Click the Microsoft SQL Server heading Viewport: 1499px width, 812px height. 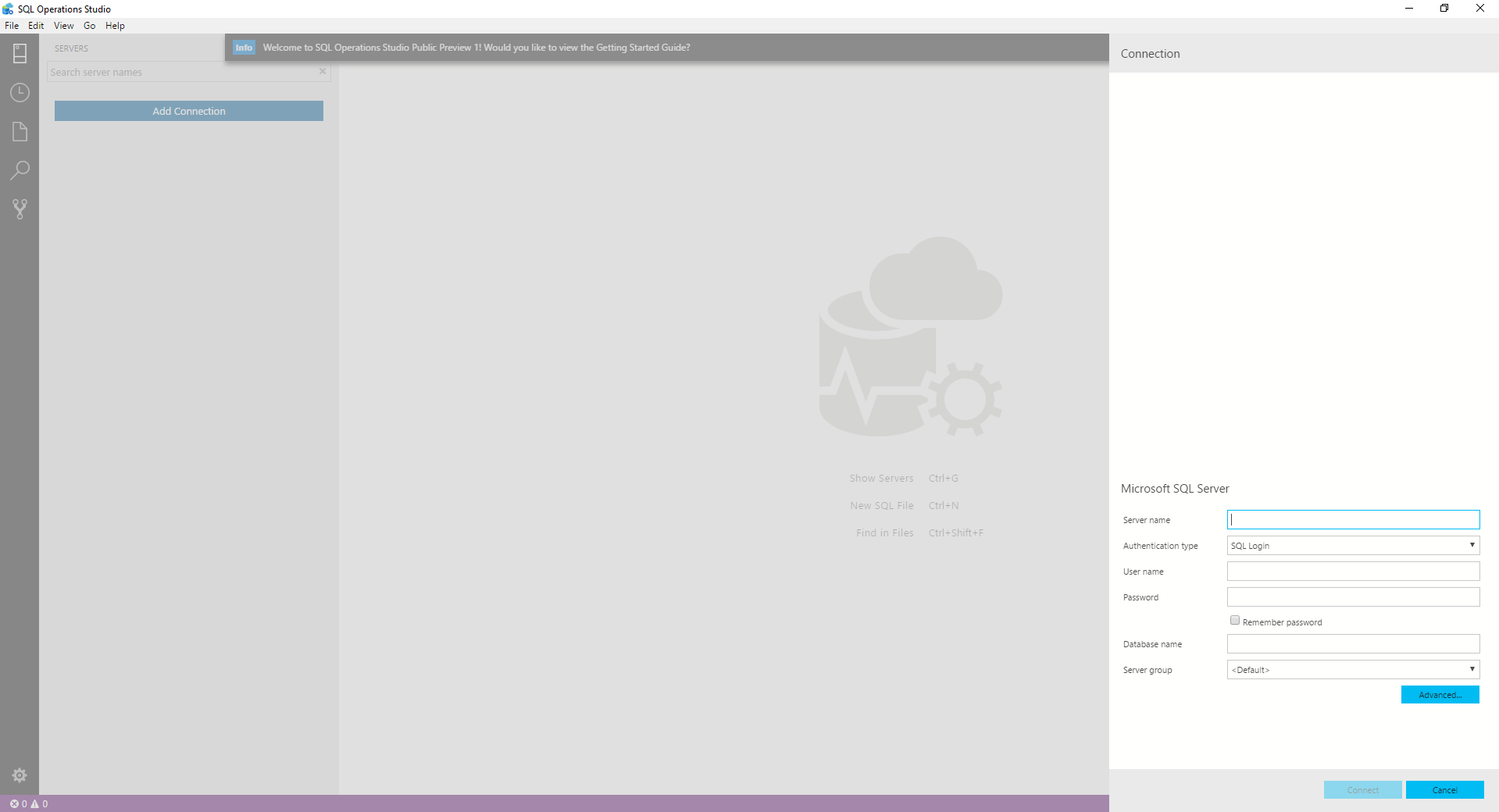click(1175, 489)
